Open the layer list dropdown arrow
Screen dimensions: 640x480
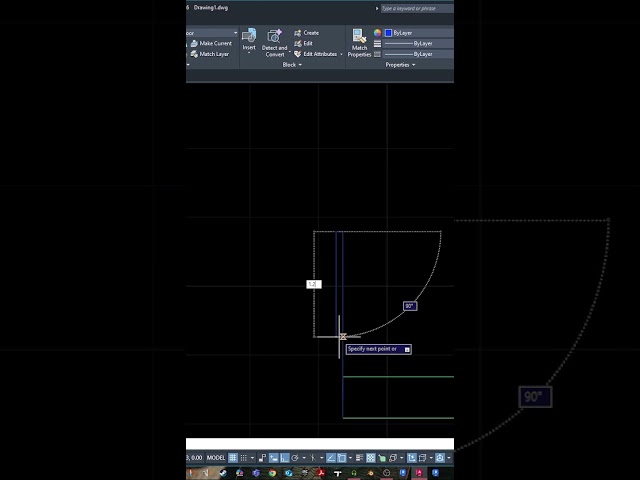tap(236, 33)
